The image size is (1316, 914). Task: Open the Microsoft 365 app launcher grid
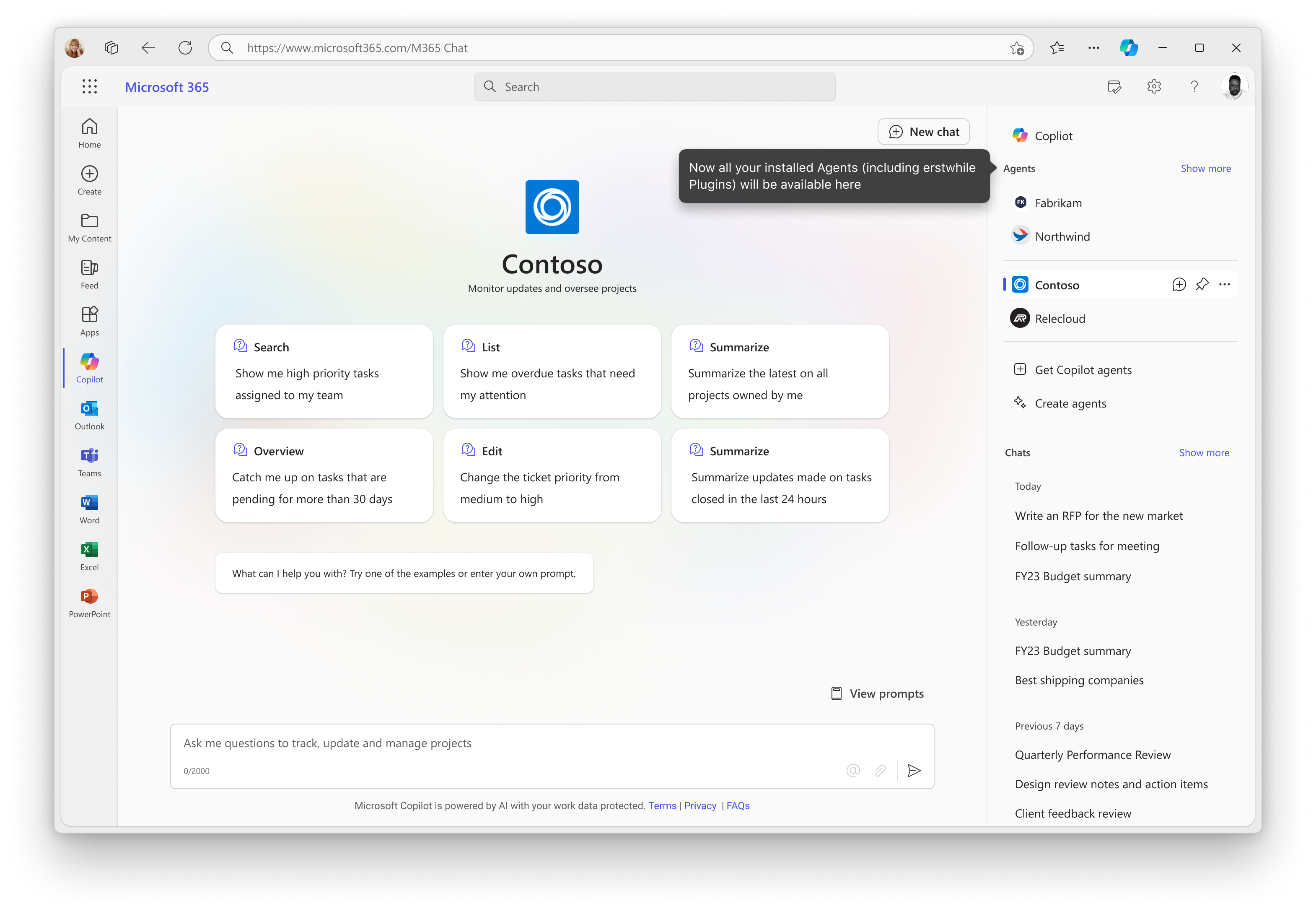click(89, 86)
